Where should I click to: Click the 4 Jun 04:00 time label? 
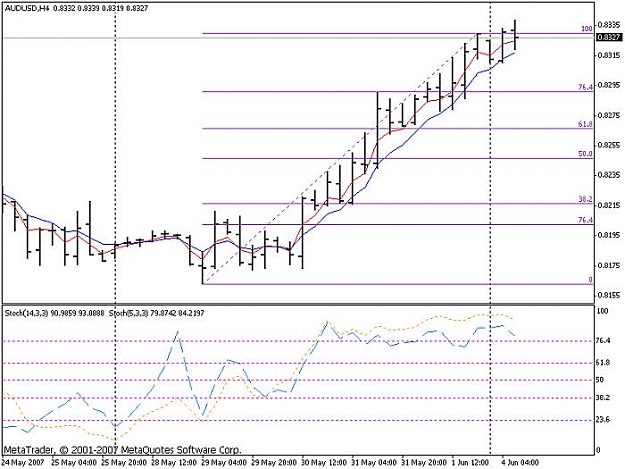(520, 463)
